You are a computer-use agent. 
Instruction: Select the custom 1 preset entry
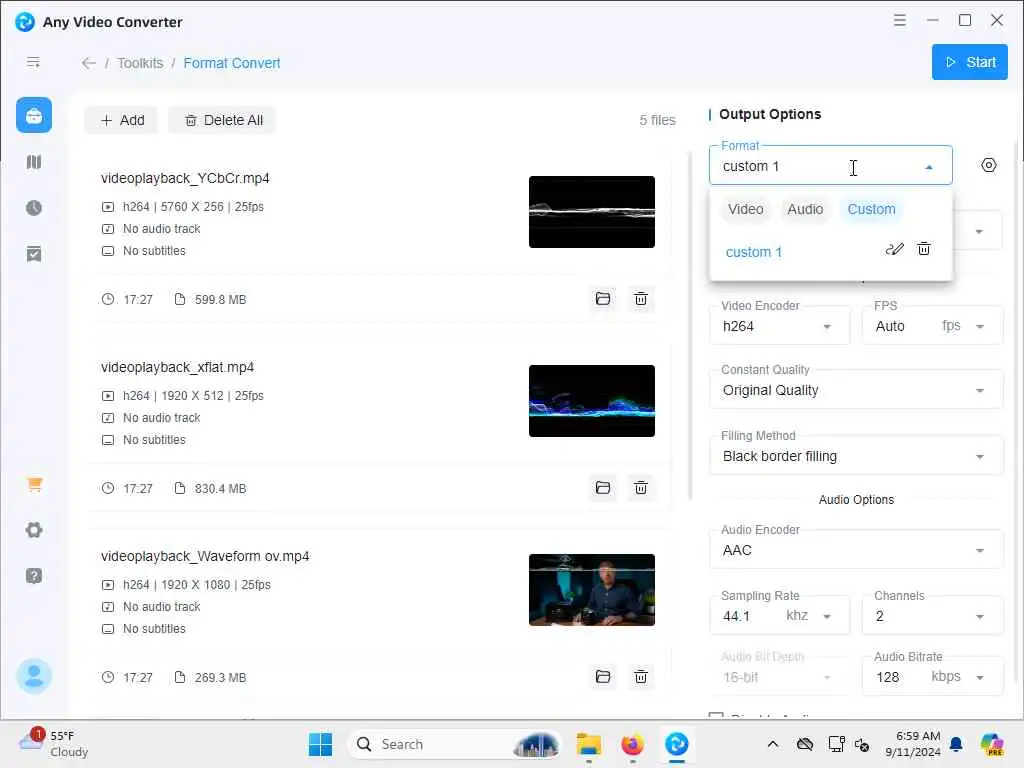[x=754, y=252]
